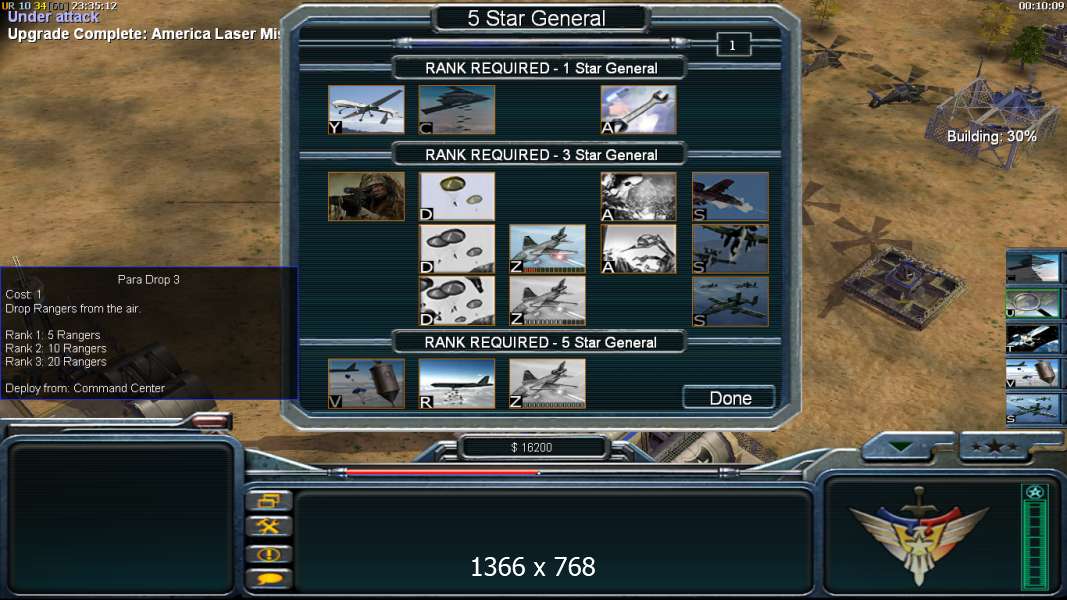Select the bottom A-10 strike icon (S)
1067x600 pixels.
[730, 301]
